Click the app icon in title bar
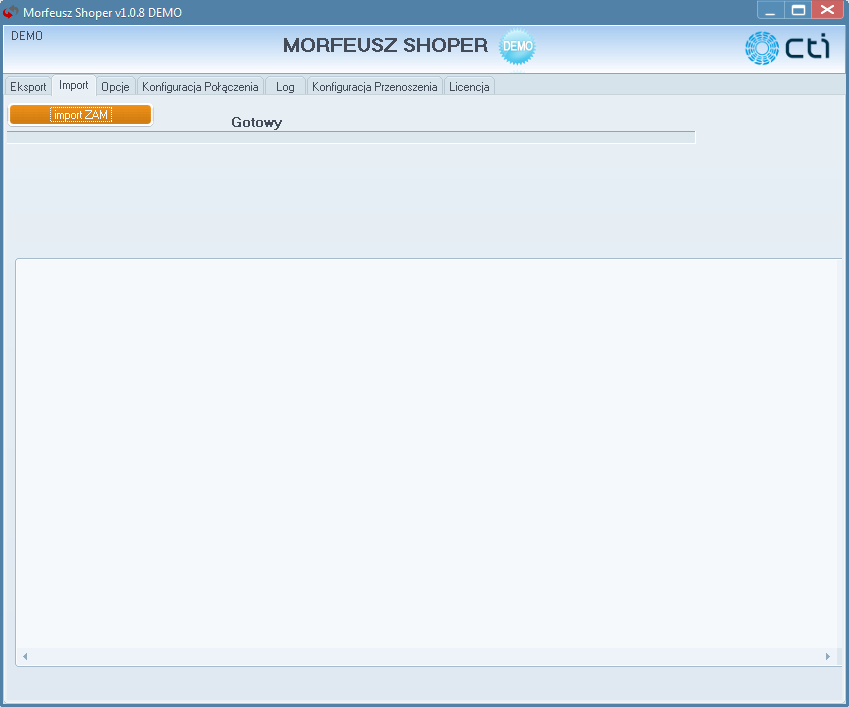This screenshot has width=849, height=707. click(11, 12)
